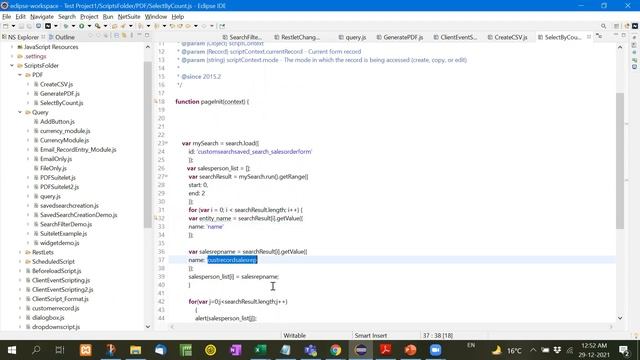Open the NetSuite menu
The width and height of the screenshot is (640, 360).
click(x=129, y=17)
